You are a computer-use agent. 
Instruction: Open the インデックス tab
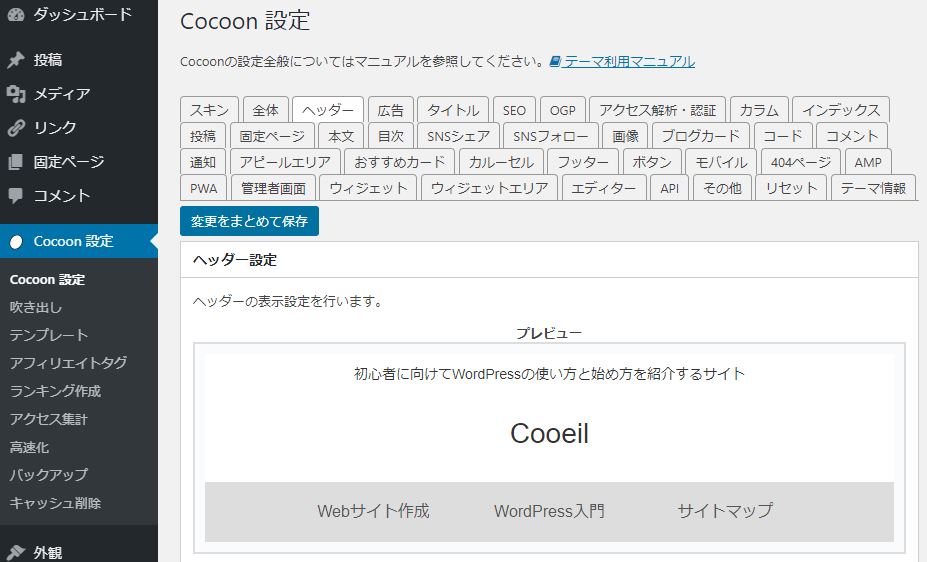tap(841, 110)
